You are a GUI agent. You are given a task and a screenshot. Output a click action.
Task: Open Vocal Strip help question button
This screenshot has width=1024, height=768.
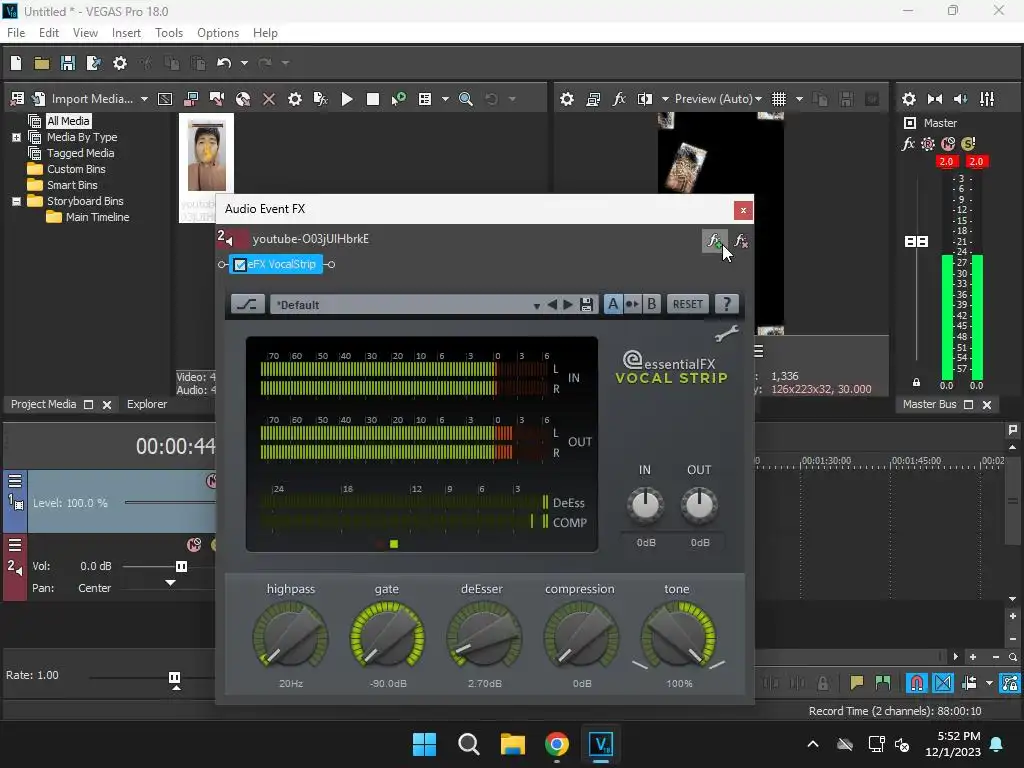pyautogui.click(x=726, y=304)
